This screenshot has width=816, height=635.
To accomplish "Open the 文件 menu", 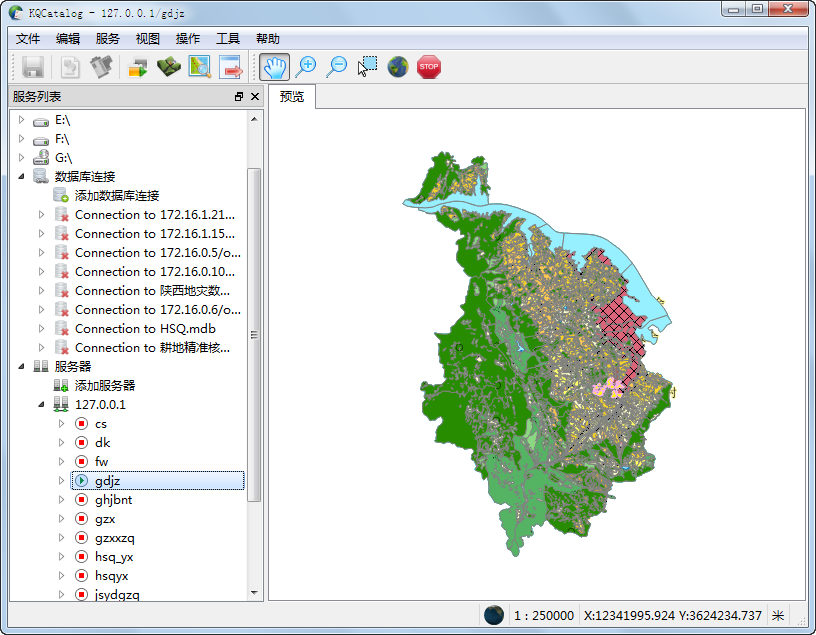I will click(x=28, y=39).
